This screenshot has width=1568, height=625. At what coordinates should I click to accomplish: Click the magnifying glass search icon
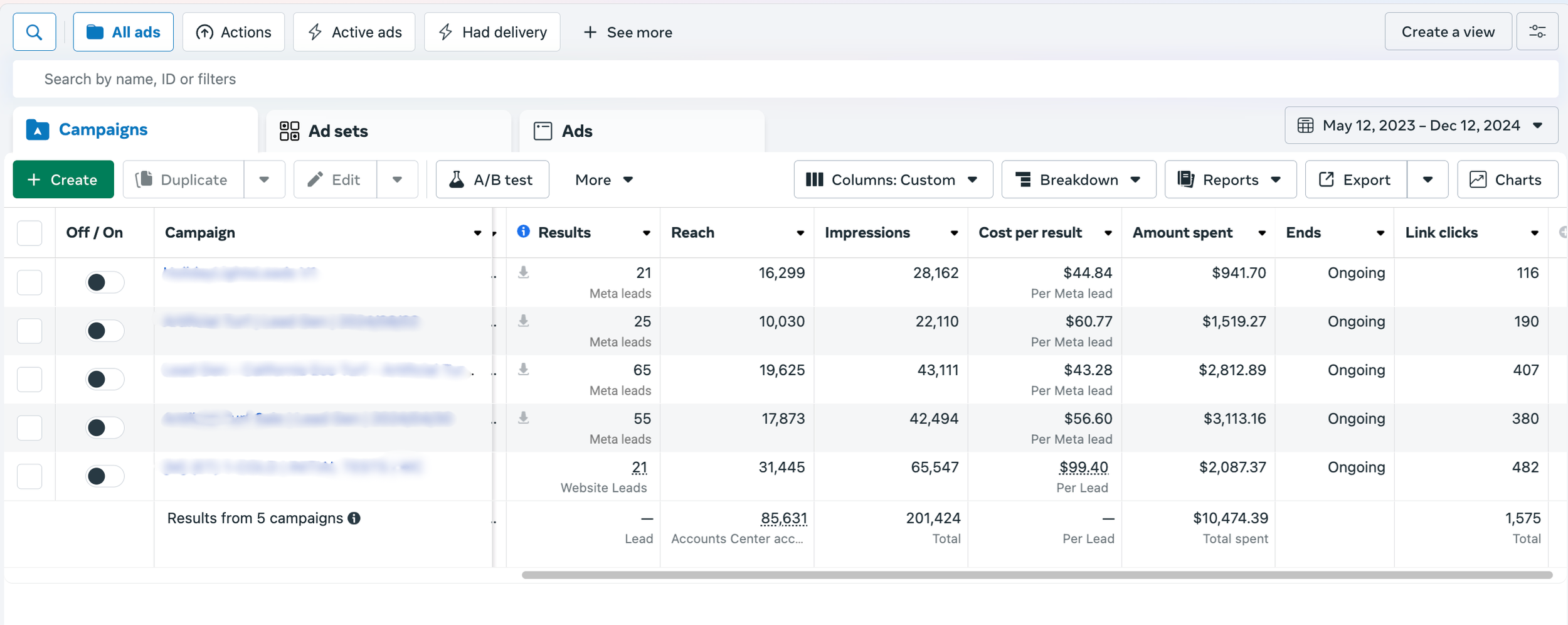tap(34, 32)
